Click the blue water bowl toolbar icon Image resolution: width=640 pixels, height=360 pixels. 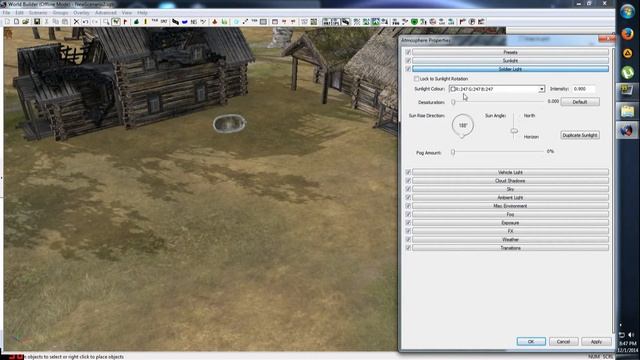tap(184, 22)
